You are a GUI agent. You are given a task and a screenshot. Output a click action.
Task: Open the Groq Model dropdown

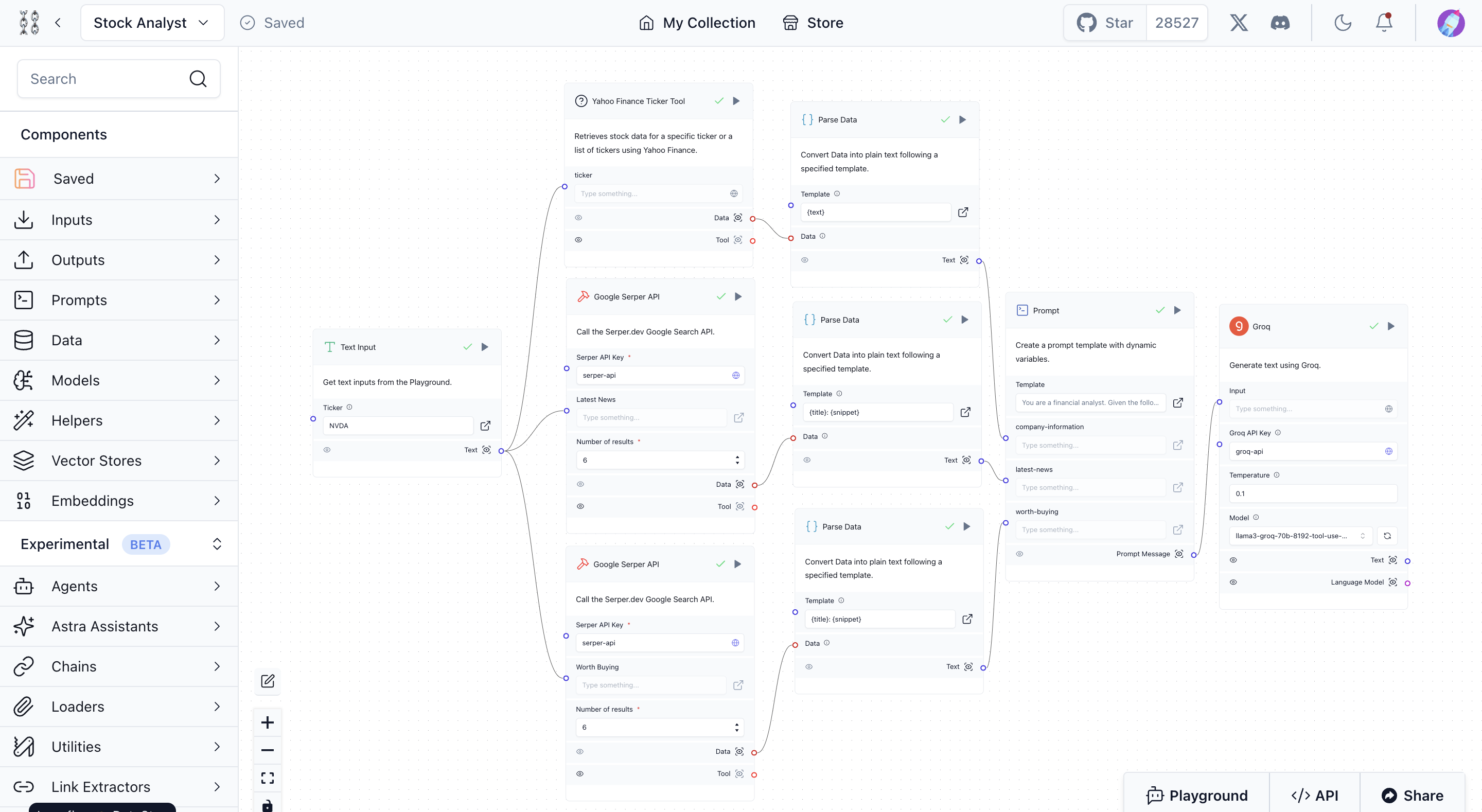1300,536
